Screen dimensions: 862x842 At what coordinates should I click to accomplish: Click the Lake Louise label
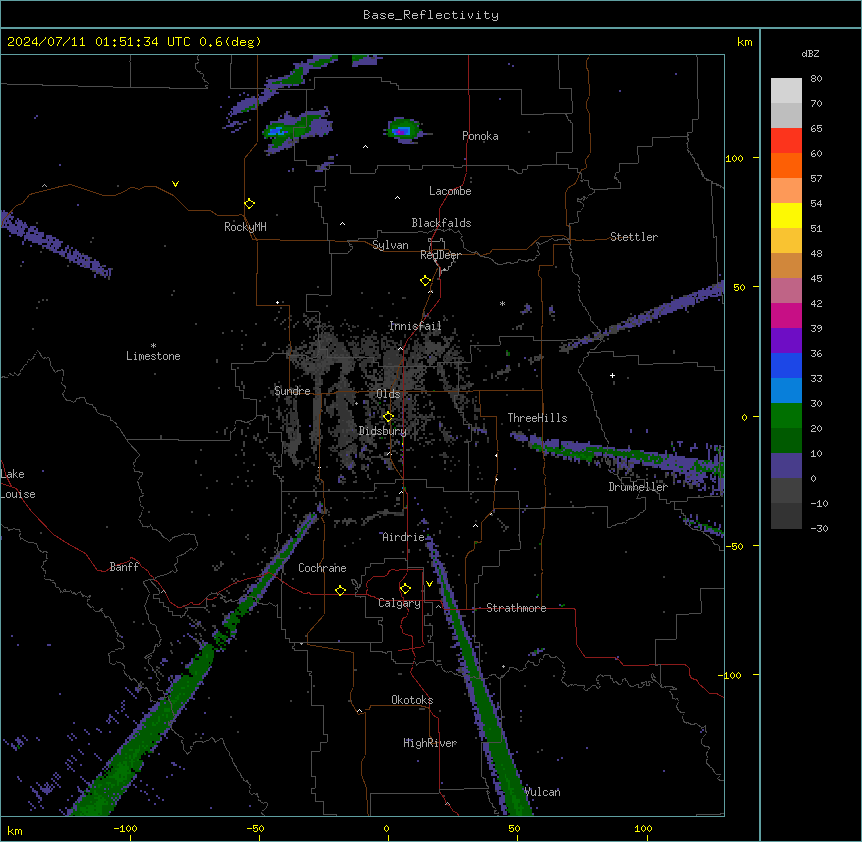[18, 484]
